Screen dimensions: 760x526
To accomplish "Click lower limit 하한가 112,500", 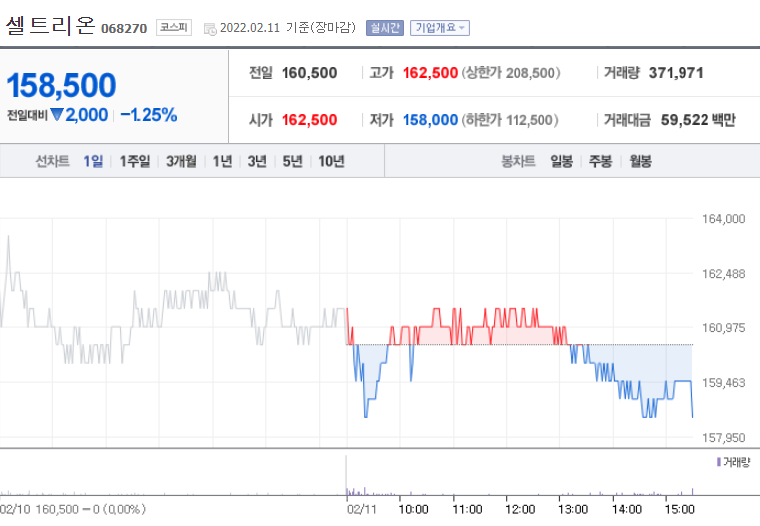I will tap(510, 120).
